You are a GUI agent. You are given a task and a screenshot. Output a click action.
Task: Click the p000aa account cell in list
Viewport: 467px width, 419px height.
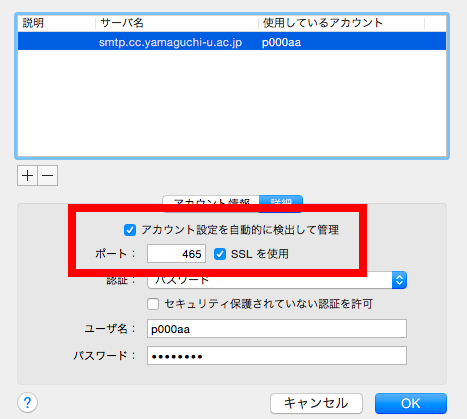click(x=281, y=42)
